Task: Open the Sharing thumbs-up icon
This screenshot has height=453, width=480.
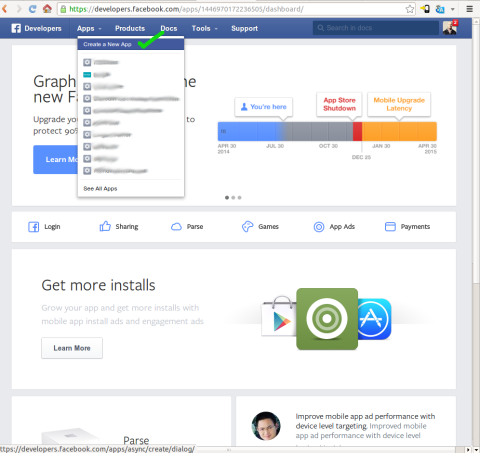Action: [105, 226]
